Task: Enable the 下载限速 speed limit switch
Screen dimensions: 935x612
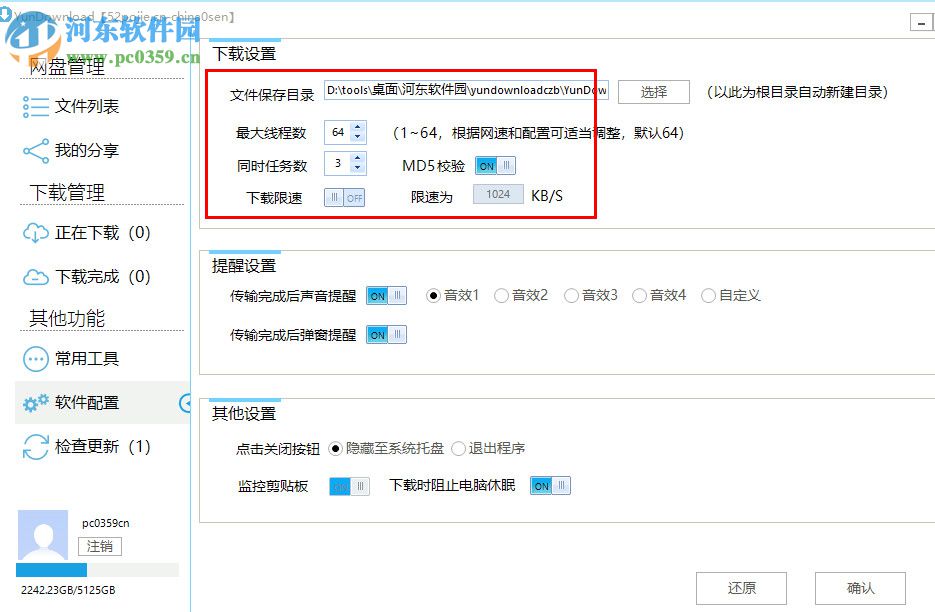Action: [343, 197]
